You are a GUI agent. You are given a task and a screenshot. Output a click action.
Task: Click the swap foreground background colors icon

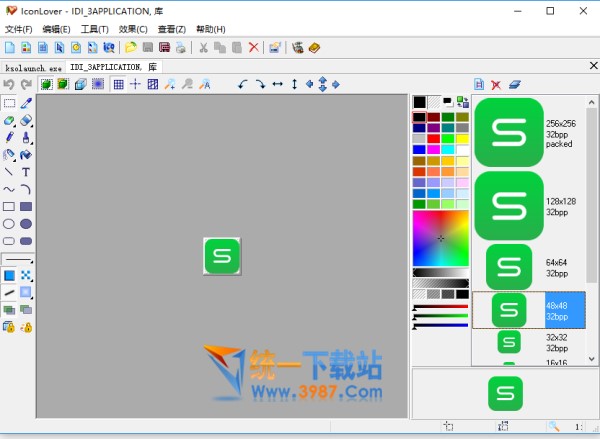(x=463, y=102)
